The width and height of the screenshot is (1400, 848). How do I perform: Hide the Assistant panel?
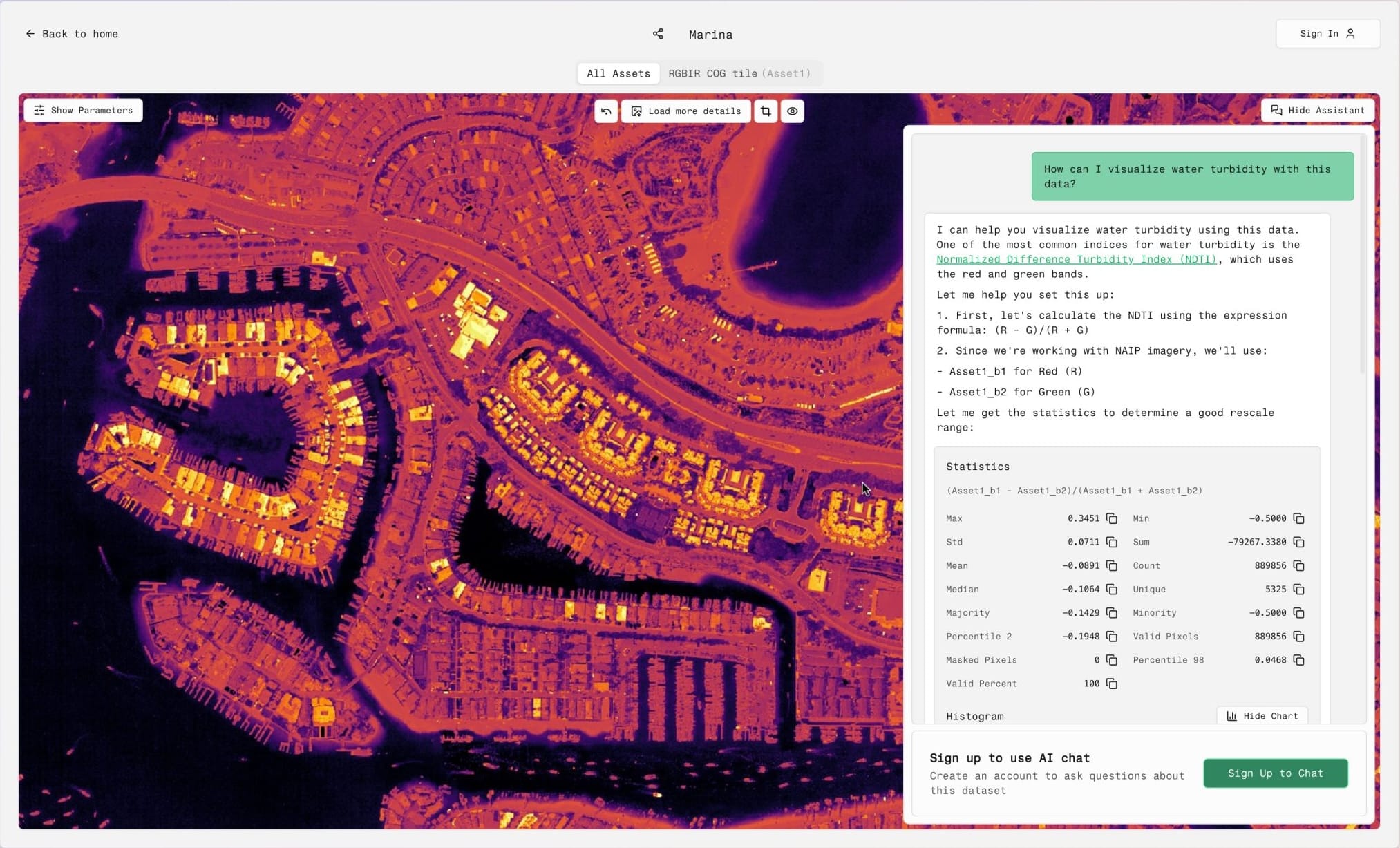tap(1317, 111)
